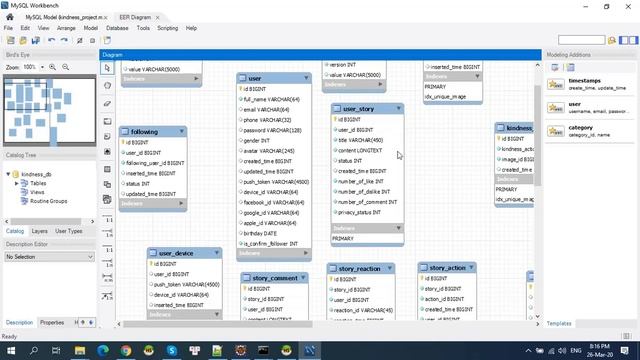Screen dimensions: 640x360
Task: Click the find search icon near search box
Action: pos(611,40)
